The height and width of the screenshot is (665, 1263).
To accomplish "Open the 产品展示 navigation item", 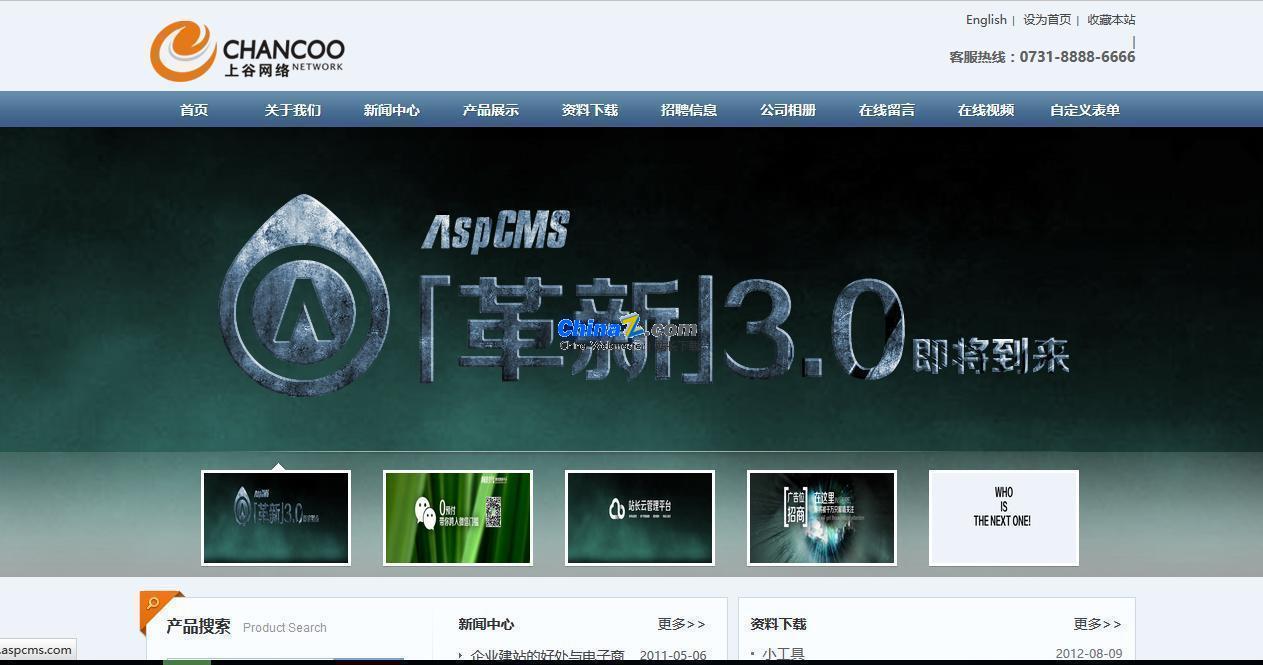I will point(491,110).
